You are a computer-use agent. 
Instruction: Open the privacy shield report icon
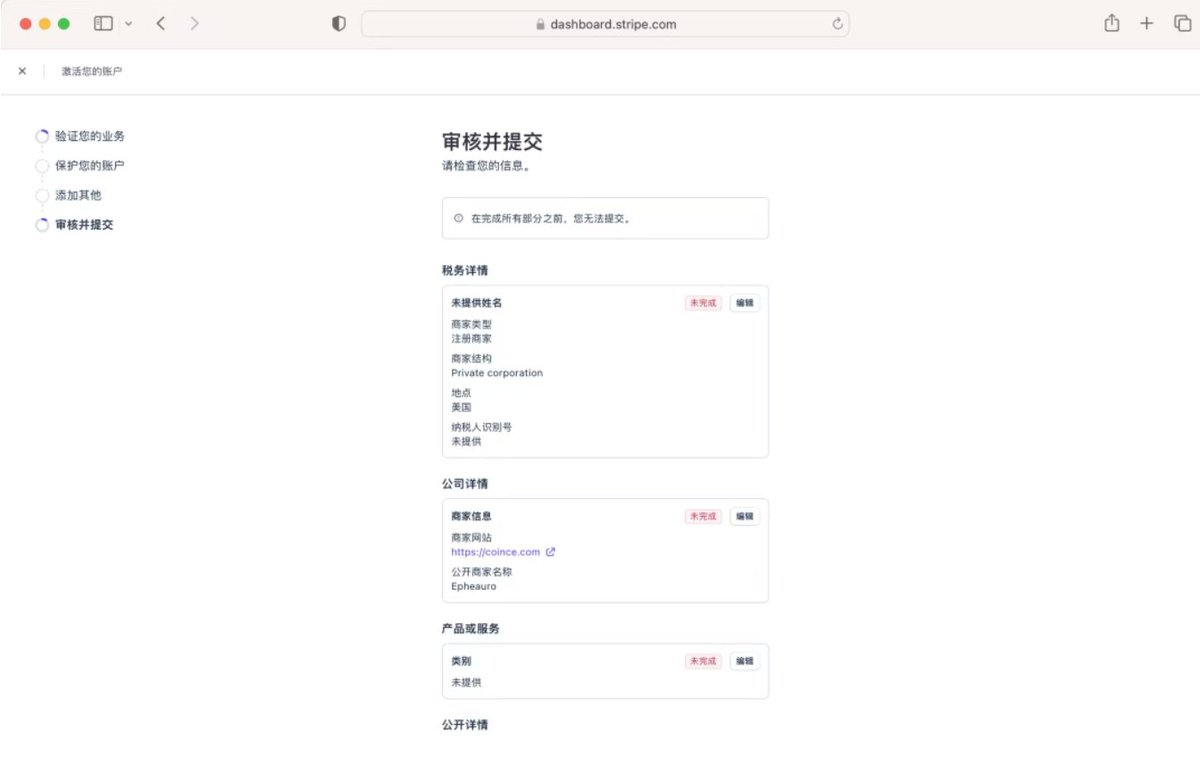coord(339,24)
